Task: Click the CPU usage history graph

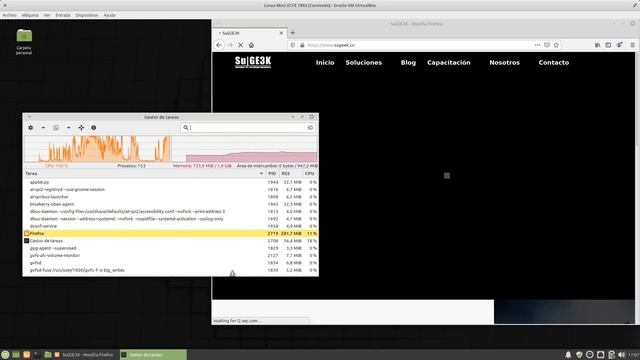Action: point(97,149)
